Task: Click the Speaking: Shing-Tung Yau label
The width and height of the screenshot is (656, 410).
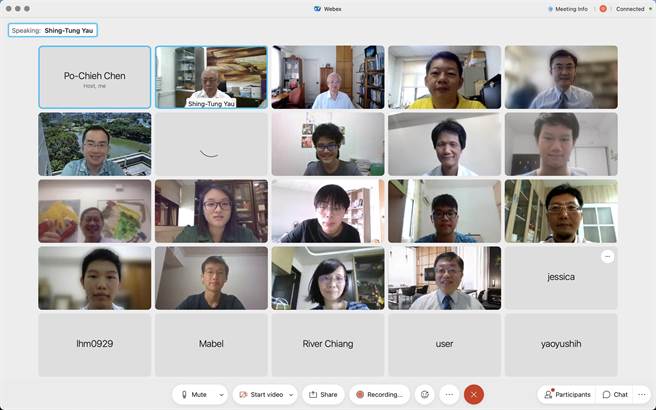Action: [x=53, y=30]
